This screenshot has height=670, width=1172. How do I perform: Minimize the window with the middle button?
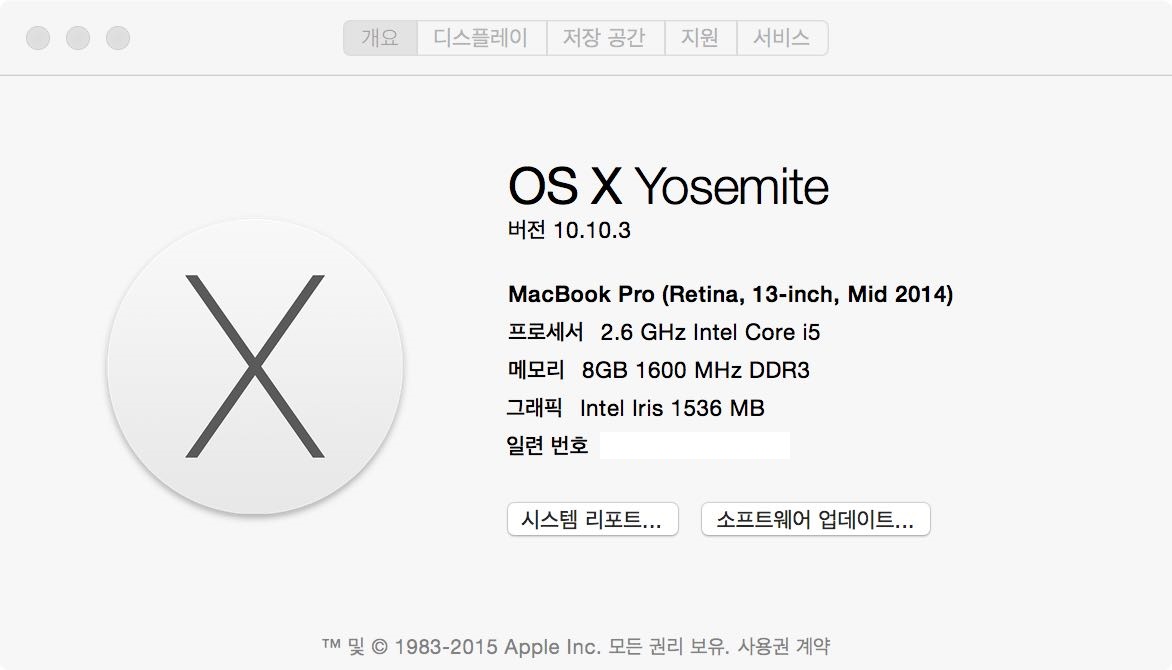[x=78, y=38]
